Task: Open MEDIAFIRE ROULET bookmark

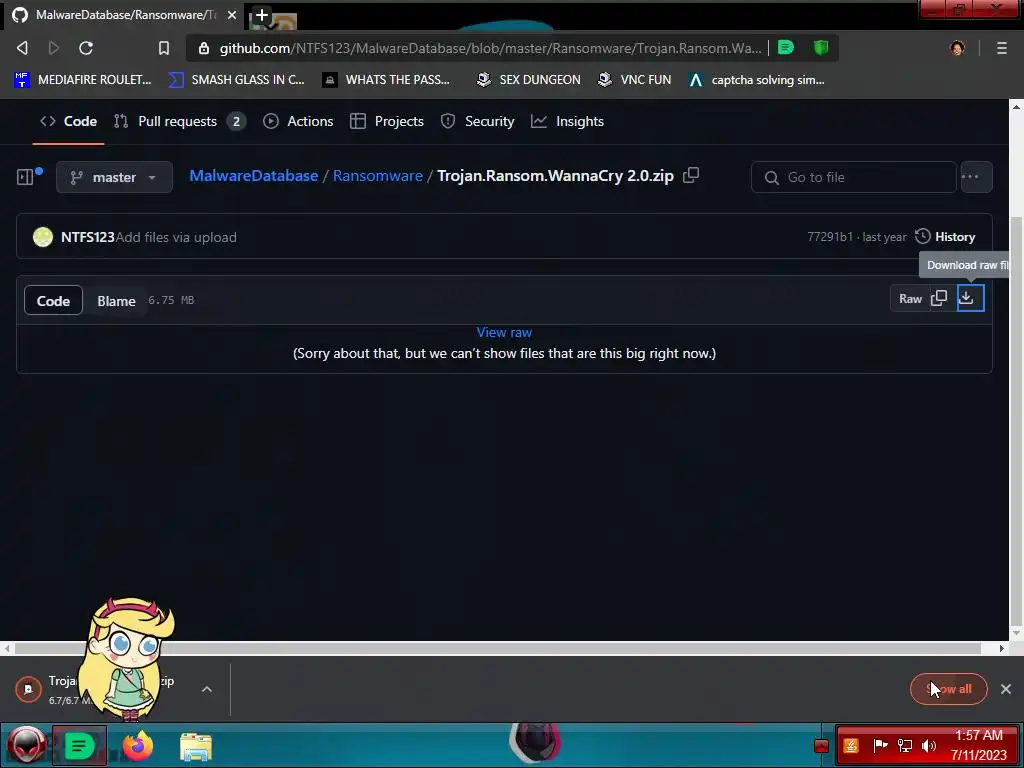Action: (83, 80)
